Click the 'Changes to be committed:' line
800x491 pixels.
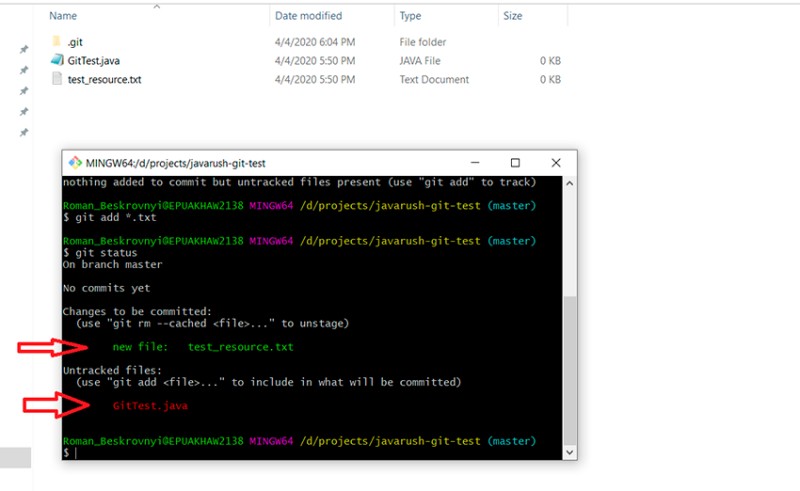(137, 311)
